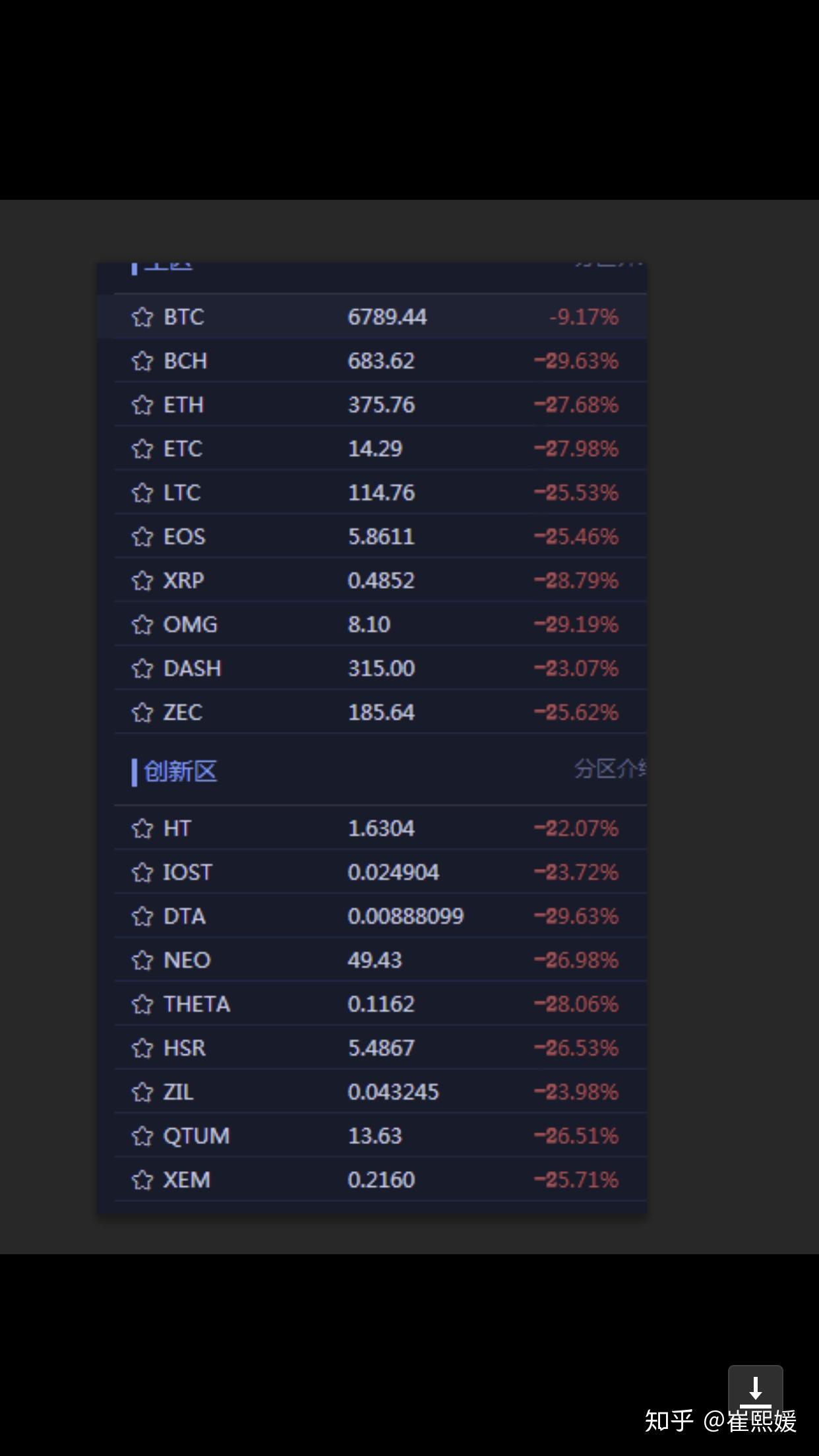Open the ZEC coin row

point(380,712)
